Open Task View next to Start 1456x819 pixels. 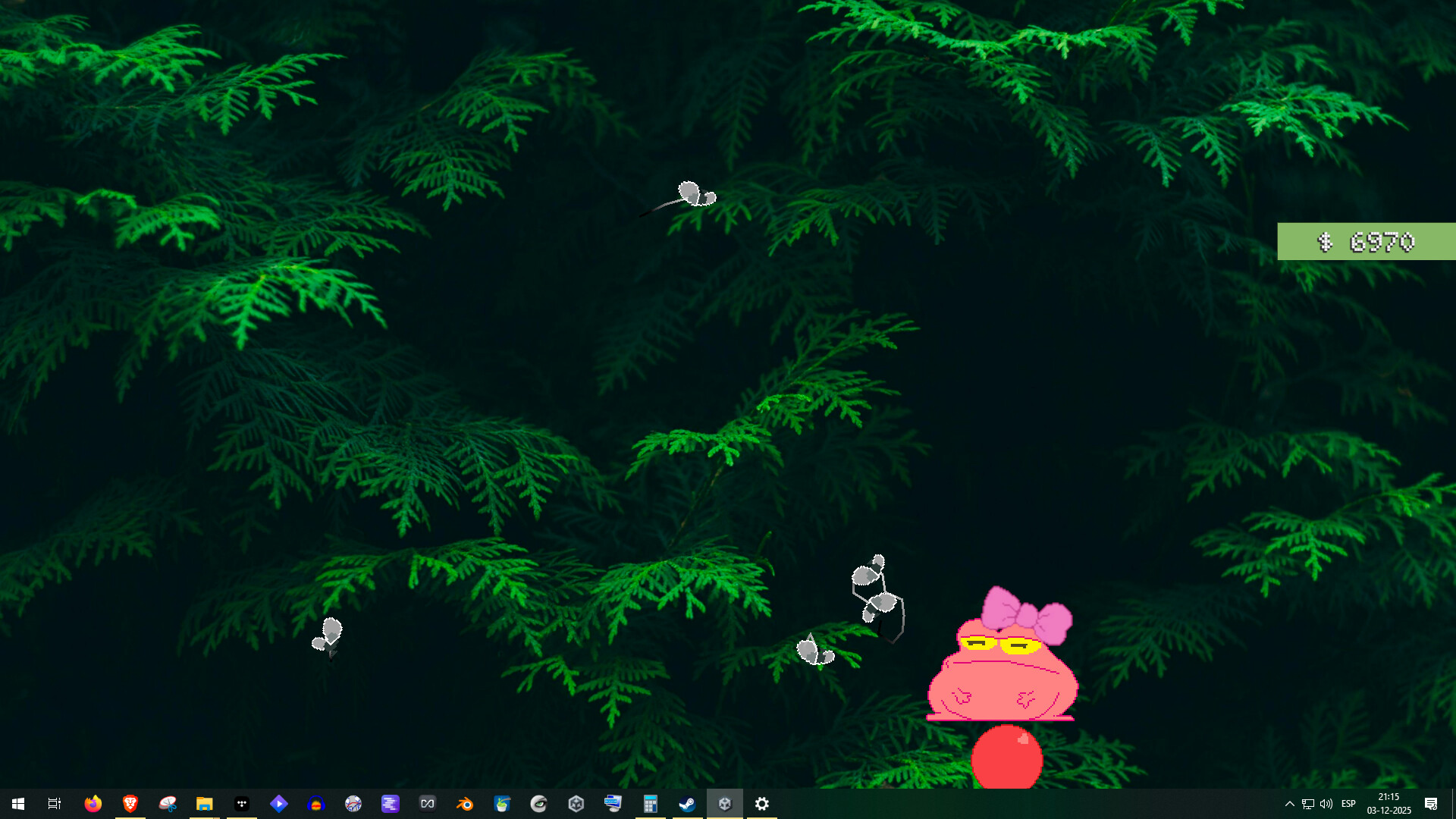click(54, 803)
